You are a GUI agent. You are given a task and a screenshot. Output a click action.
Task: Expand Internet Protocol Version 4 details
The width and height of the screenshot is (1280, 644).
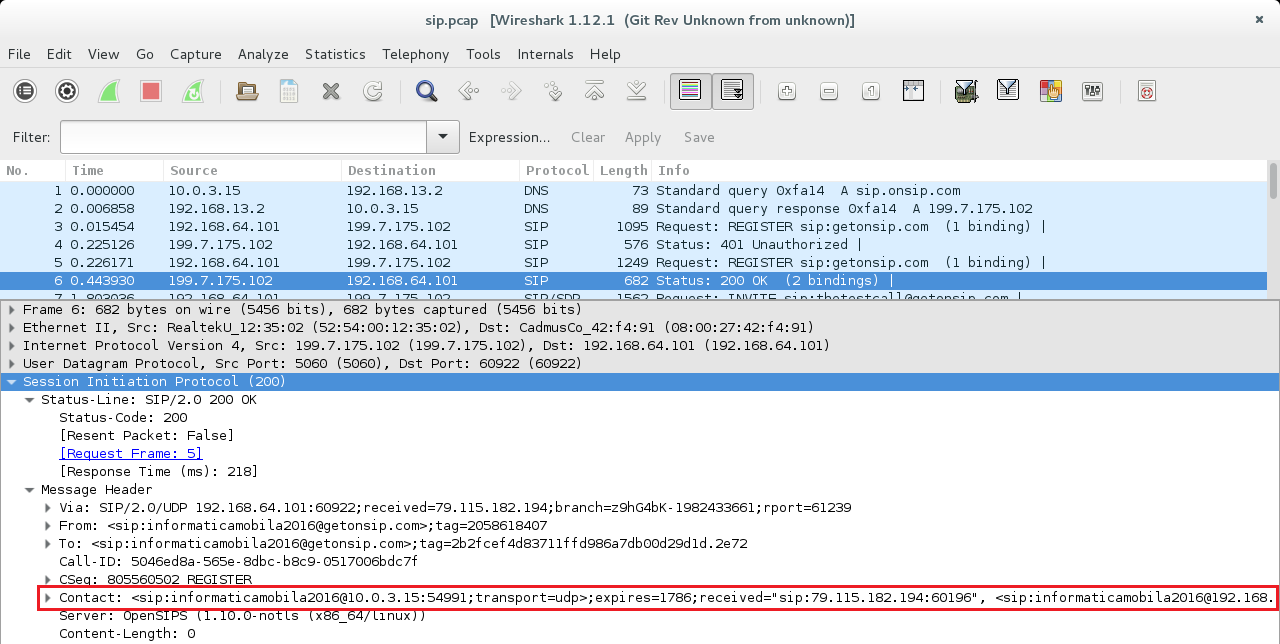(11, 345)
